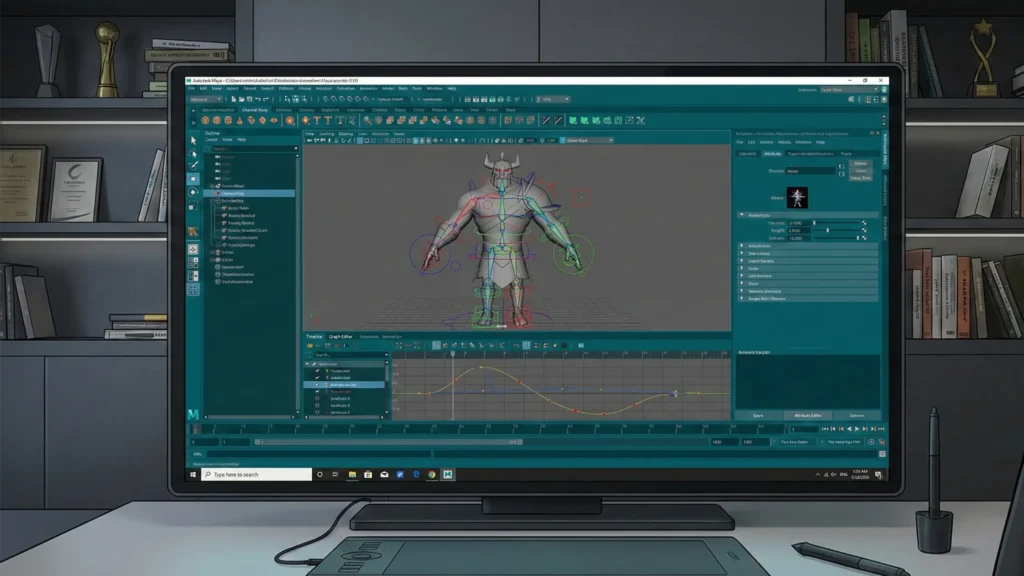Screen dimensions: 1024x576
Task: Toggle checkmark of first Graph Editor curve row
Action: 318,370
